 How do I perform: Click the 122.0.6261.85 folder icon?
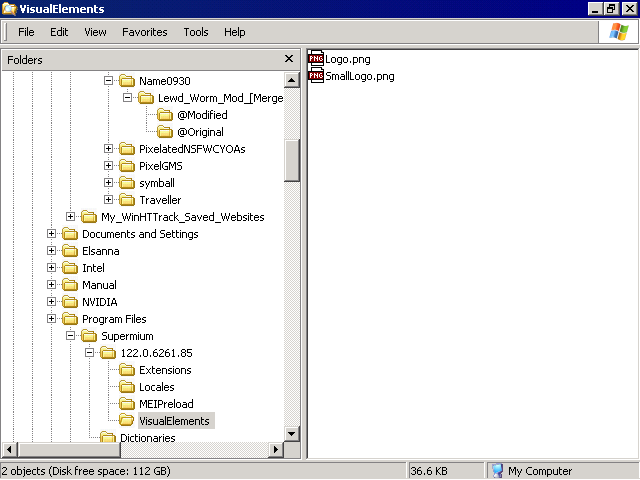pyautogui.click(x=108, y=353)
